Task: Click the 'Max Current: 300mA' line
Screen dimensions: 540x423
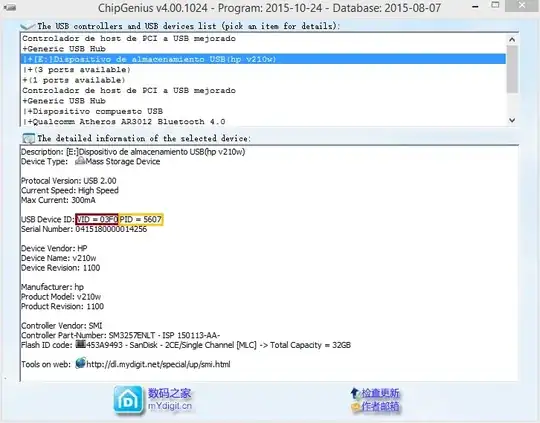Action: click(59, 200)
